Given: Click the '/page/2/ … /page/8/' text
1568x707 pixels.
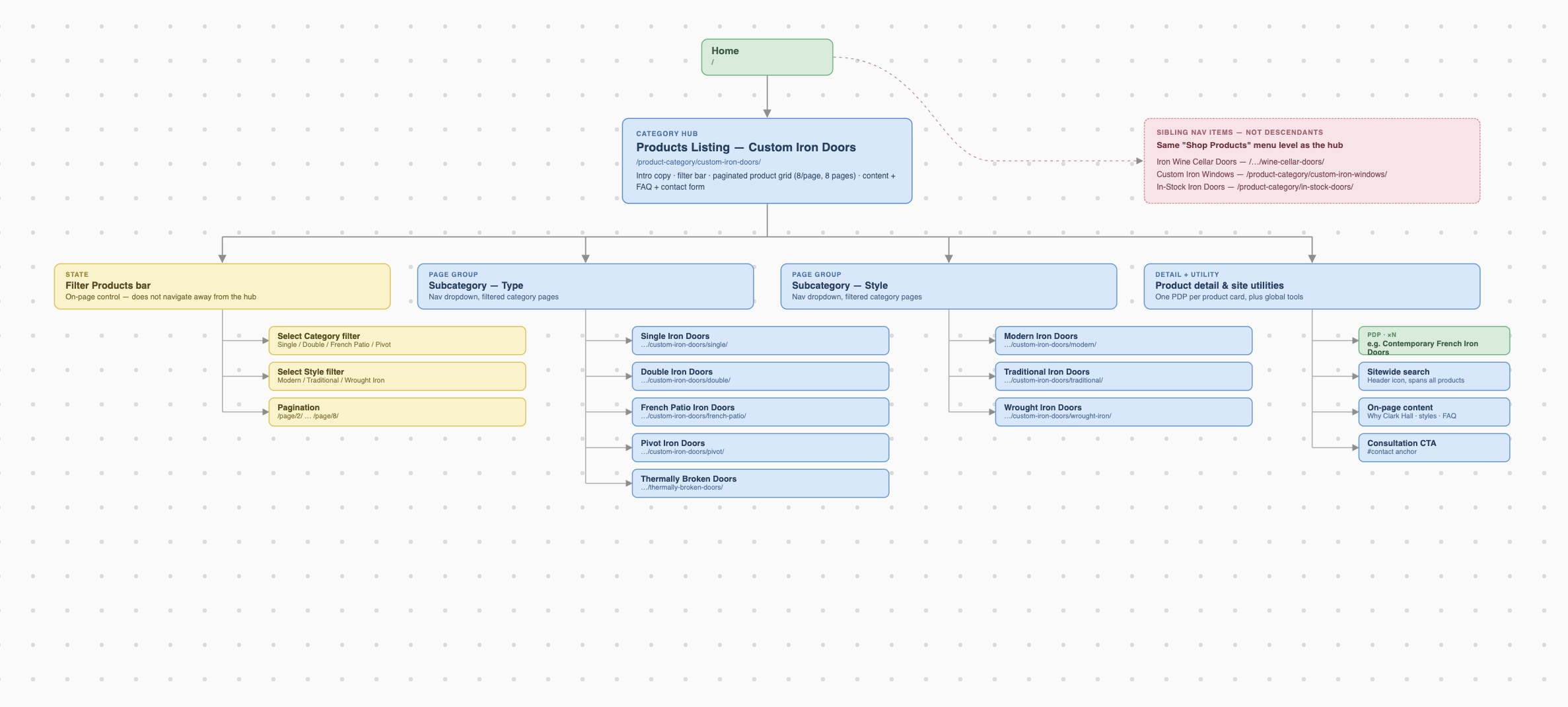Looking at the screenshot, I should (308, 416).
